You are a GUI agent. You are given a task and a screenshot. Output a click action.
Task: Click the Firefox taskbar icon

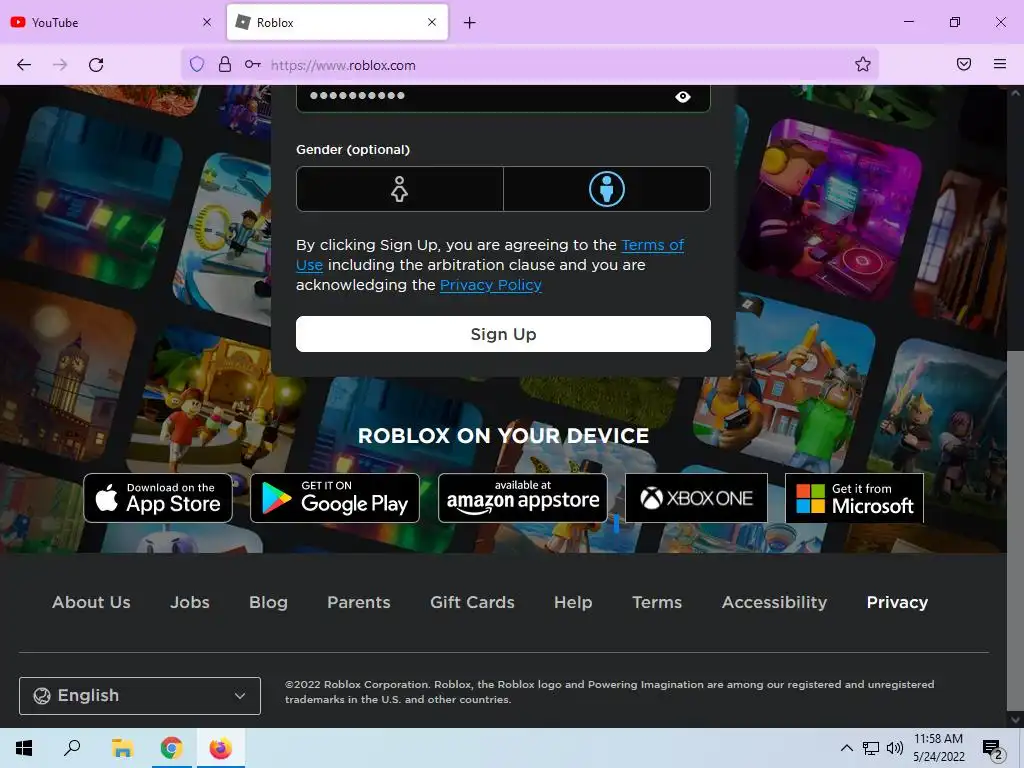[221, 748]
